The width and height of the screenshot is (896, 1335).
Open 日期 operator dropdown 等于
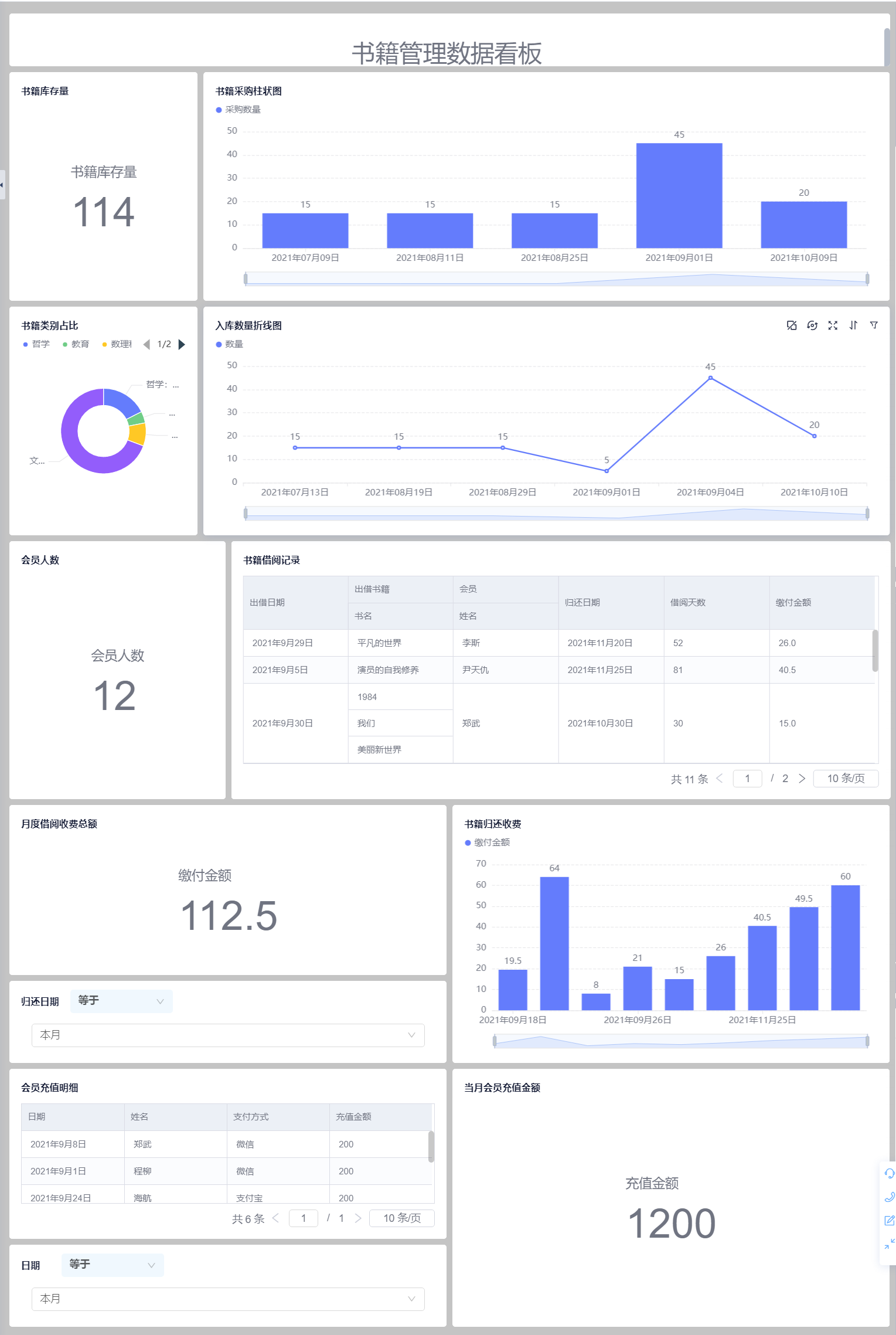tap(113, 1265)
